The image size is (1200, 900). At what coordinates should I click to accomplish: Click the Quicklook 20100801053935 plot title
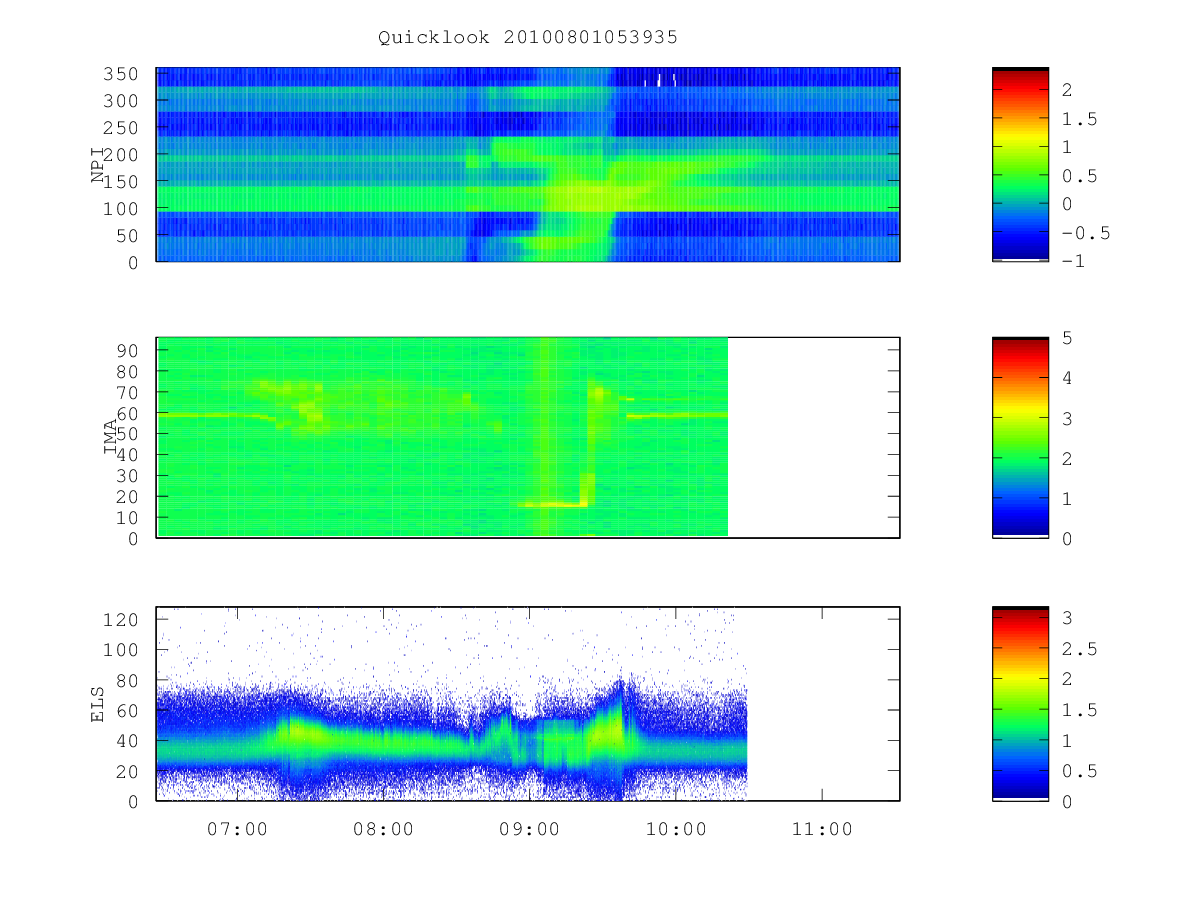pyautogui.click(x=528, y=37)
